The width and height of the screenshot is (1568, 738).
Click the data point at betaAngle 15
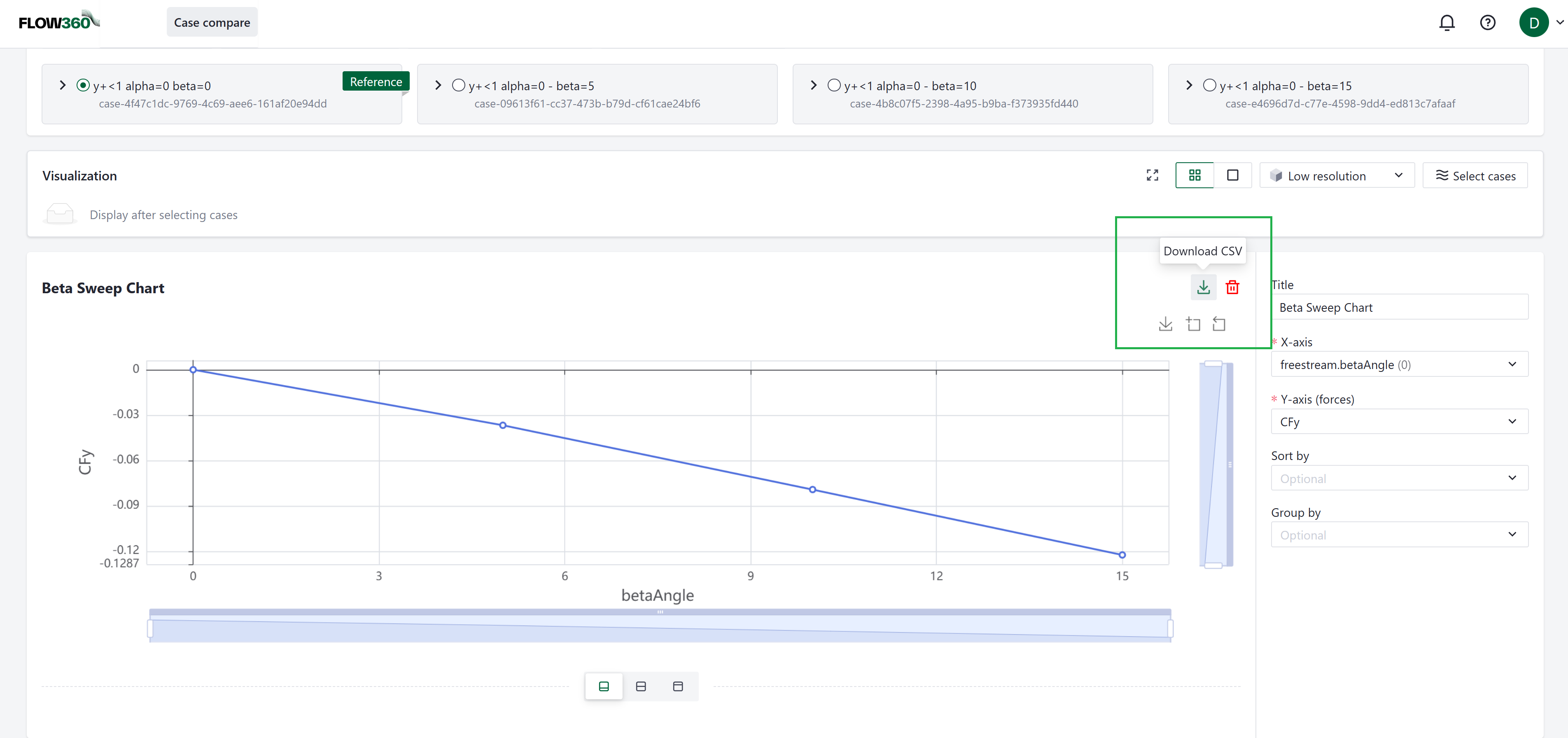pos(1122,555)
